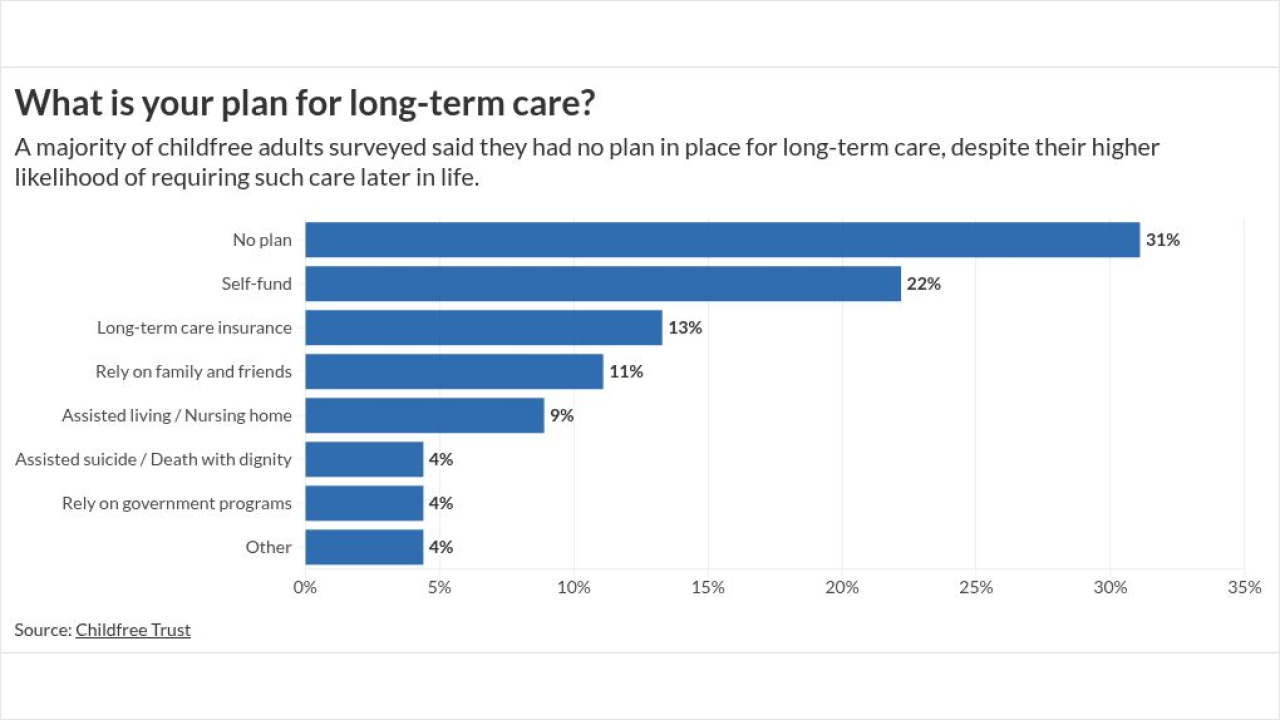Select the Self-fund axis label text

coord(257,284)
